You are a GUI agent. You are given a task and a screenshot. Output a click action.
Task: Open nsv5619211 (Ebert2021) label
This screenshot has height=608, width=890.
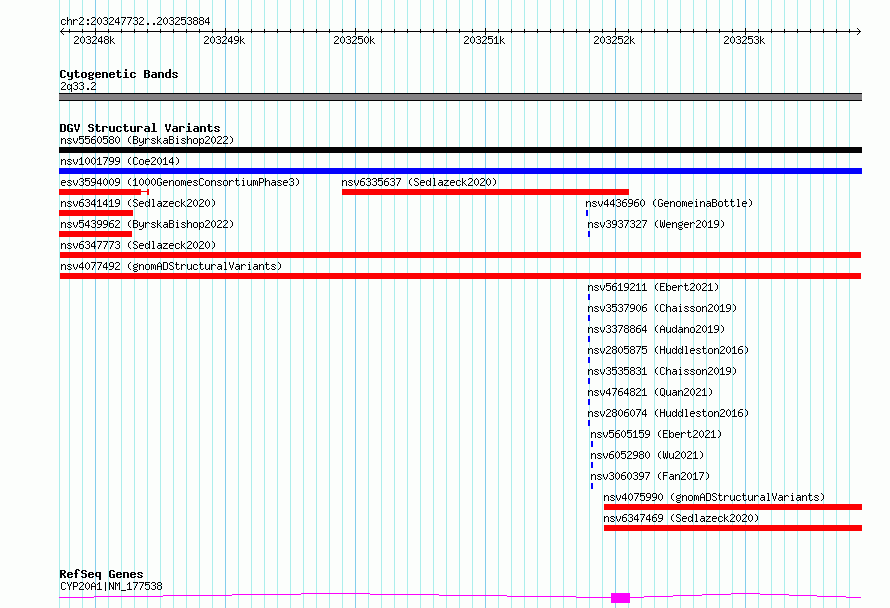tap(653, 287)
